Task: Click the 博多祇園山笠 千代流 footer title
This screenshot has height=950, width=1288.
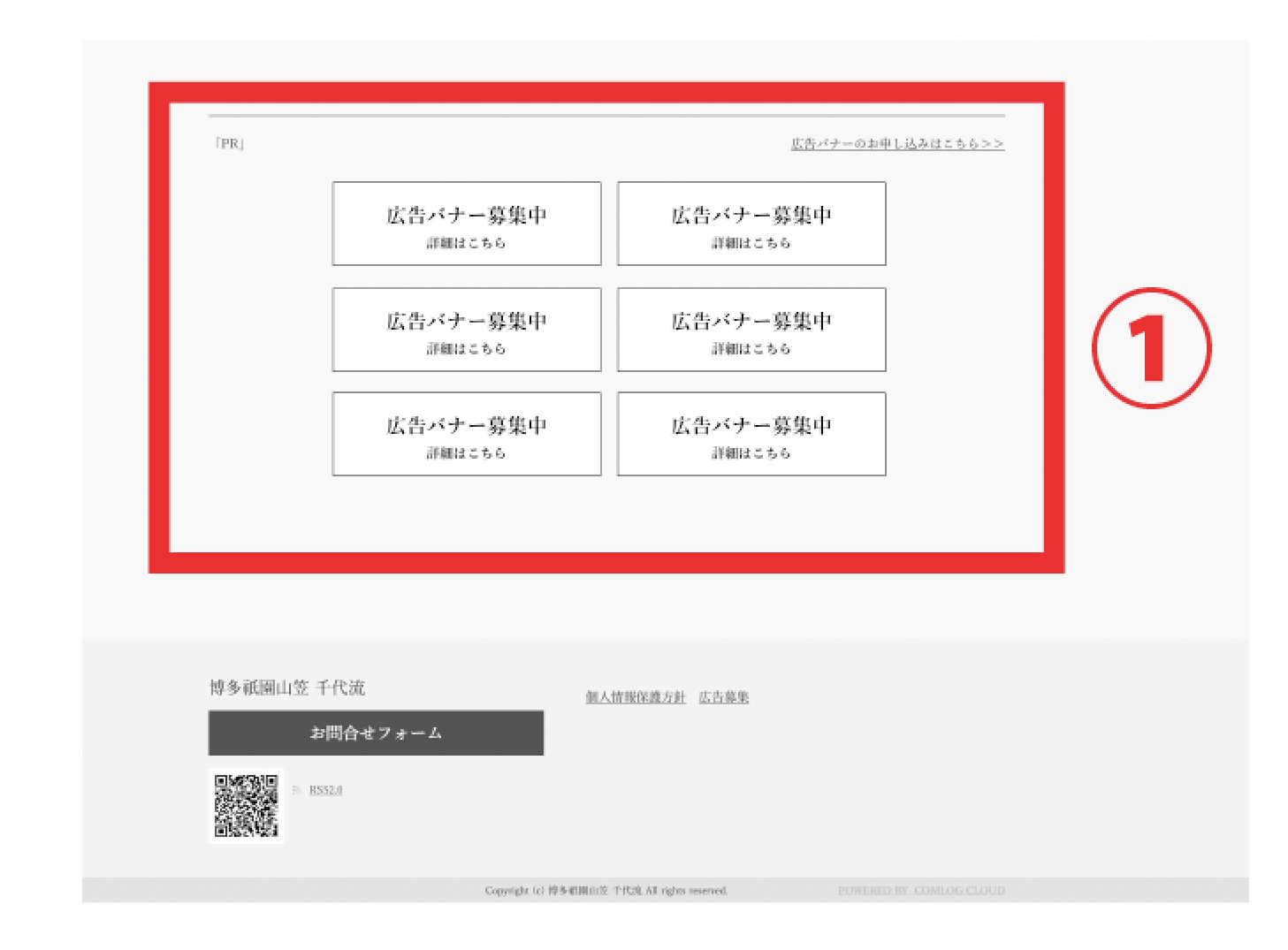Action: click(287, 688)
